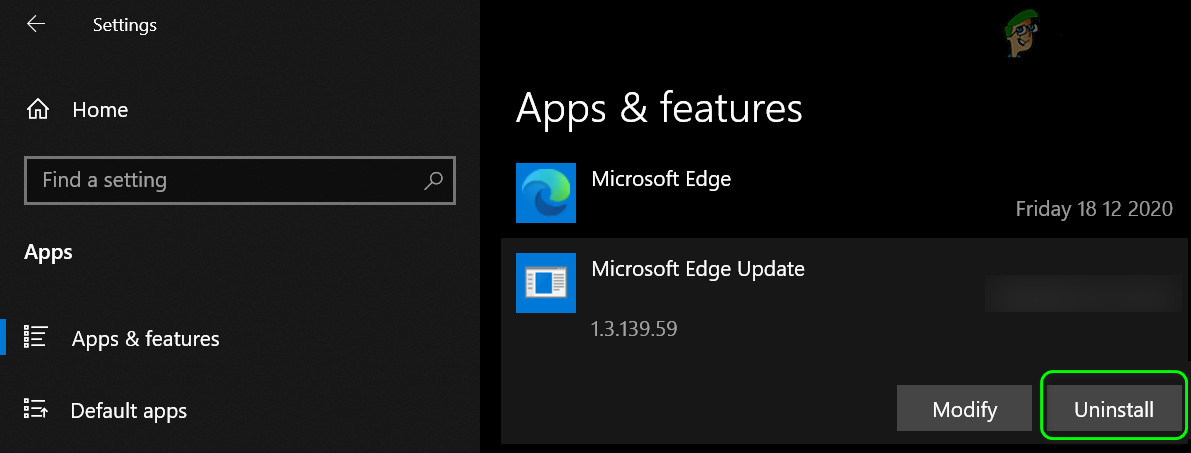This screenshot has height=453, width=1191.
Task: Click the Friday 18 12 2020 date
Action: 1093,209
